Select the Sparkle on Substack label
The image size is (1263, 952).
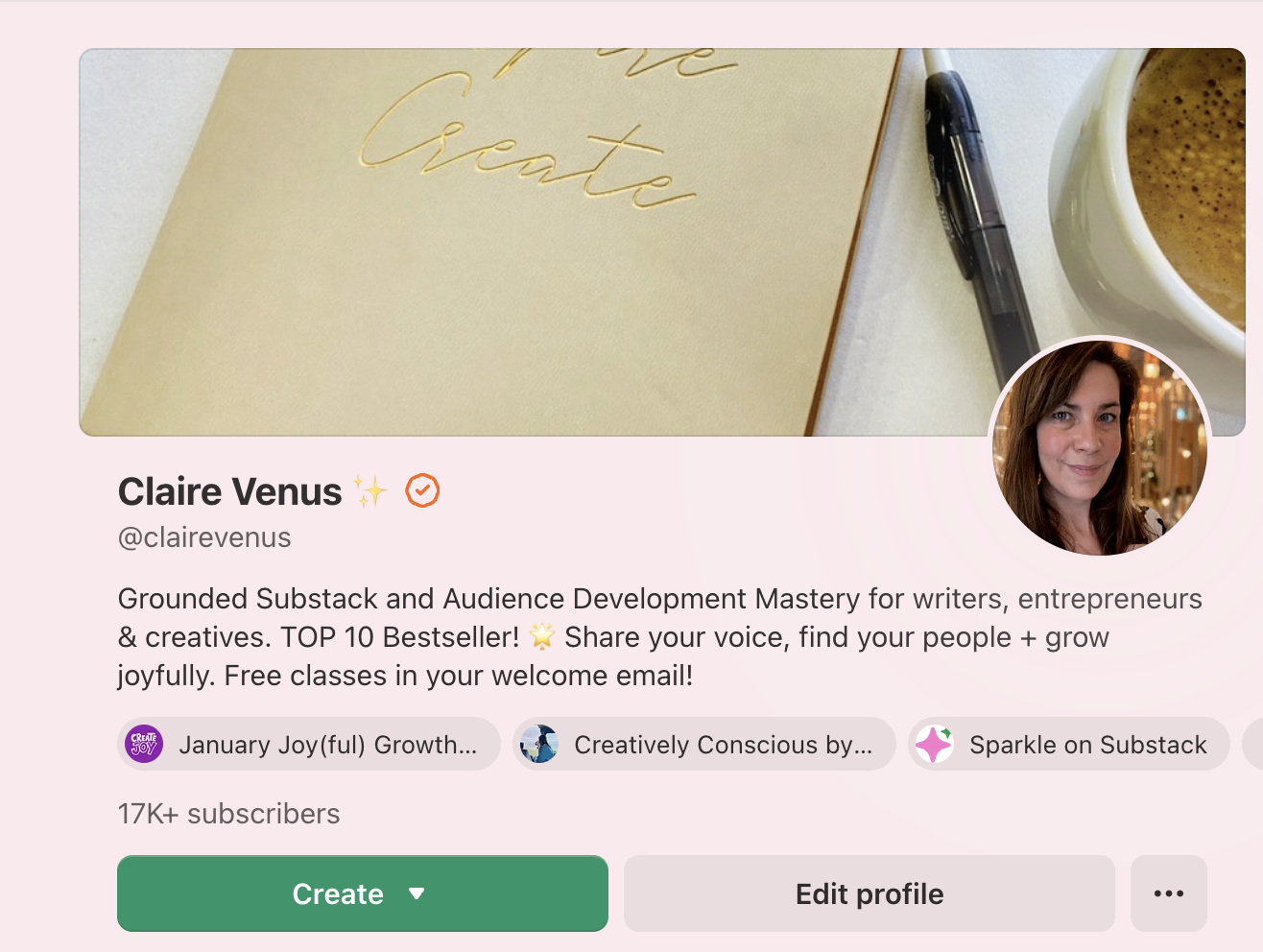click(x=1087, y=745)
